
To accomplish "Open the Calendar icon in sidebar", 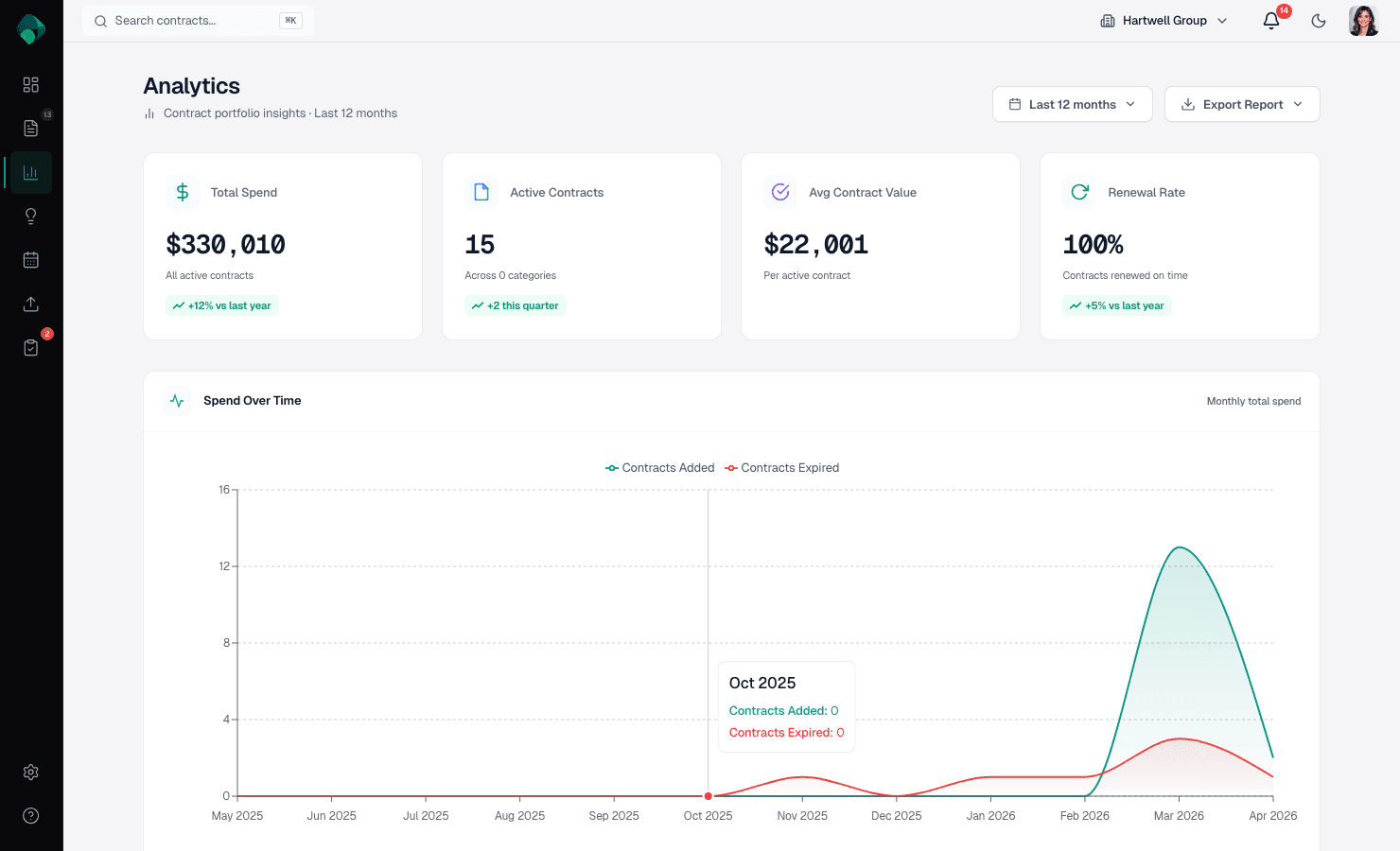I will tap(30, 259).
